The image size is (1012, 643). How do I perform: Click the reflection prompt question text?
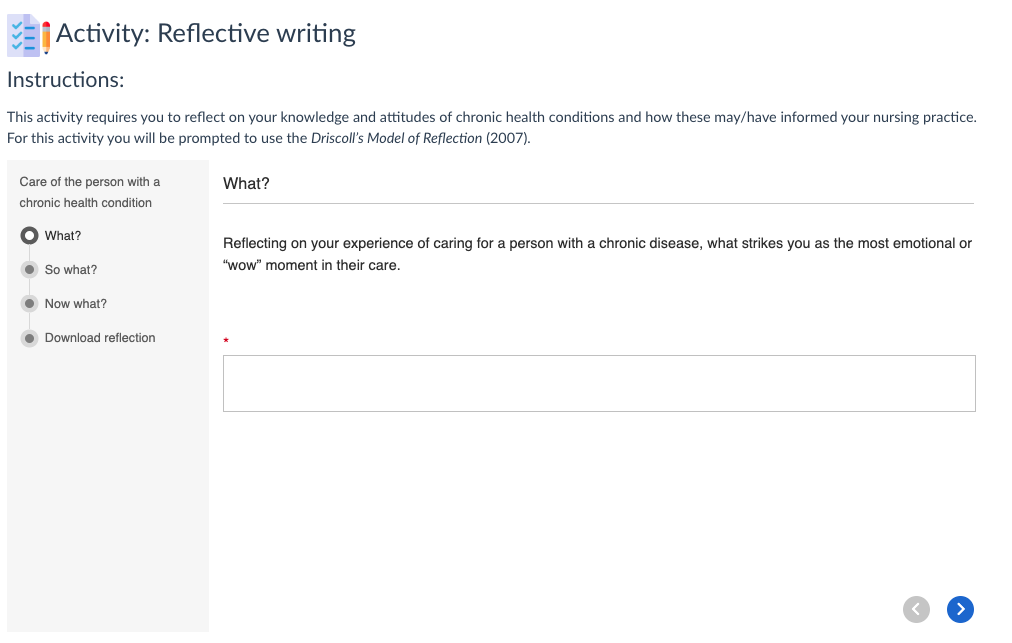597,254
